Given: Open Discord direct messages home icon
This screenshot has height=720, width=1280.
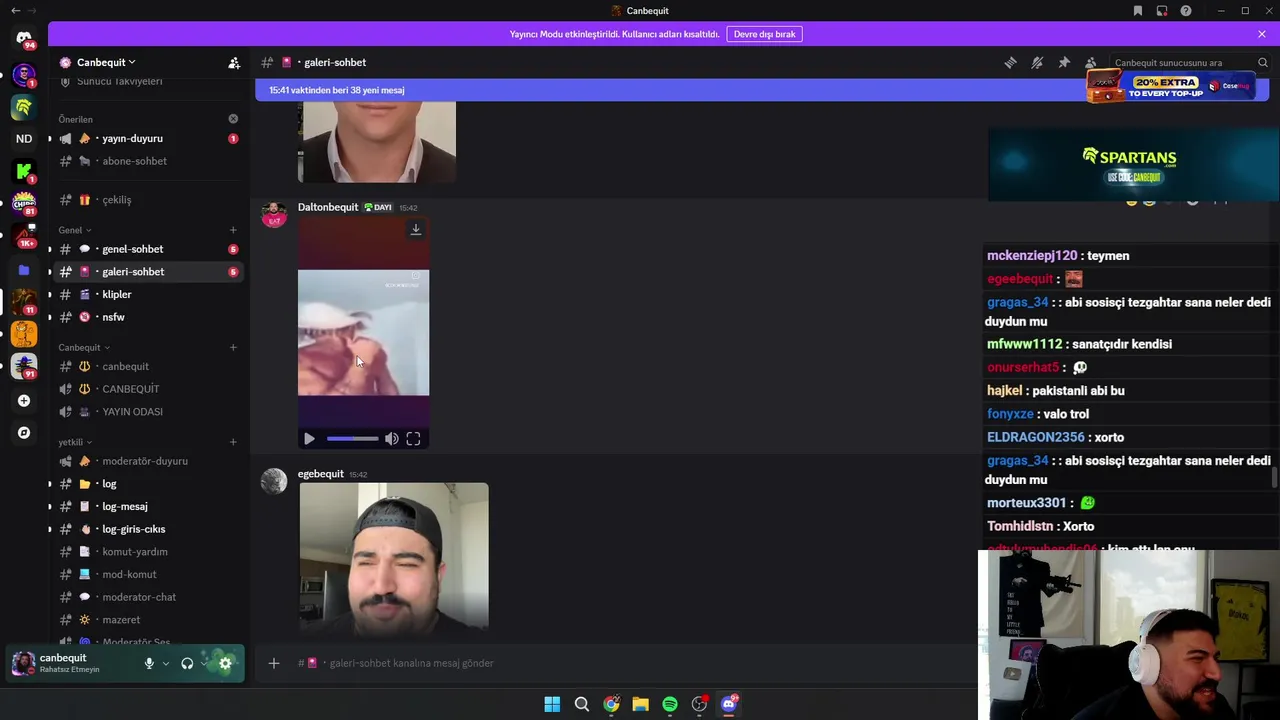Looking at the screenshot, I should 24,38.
